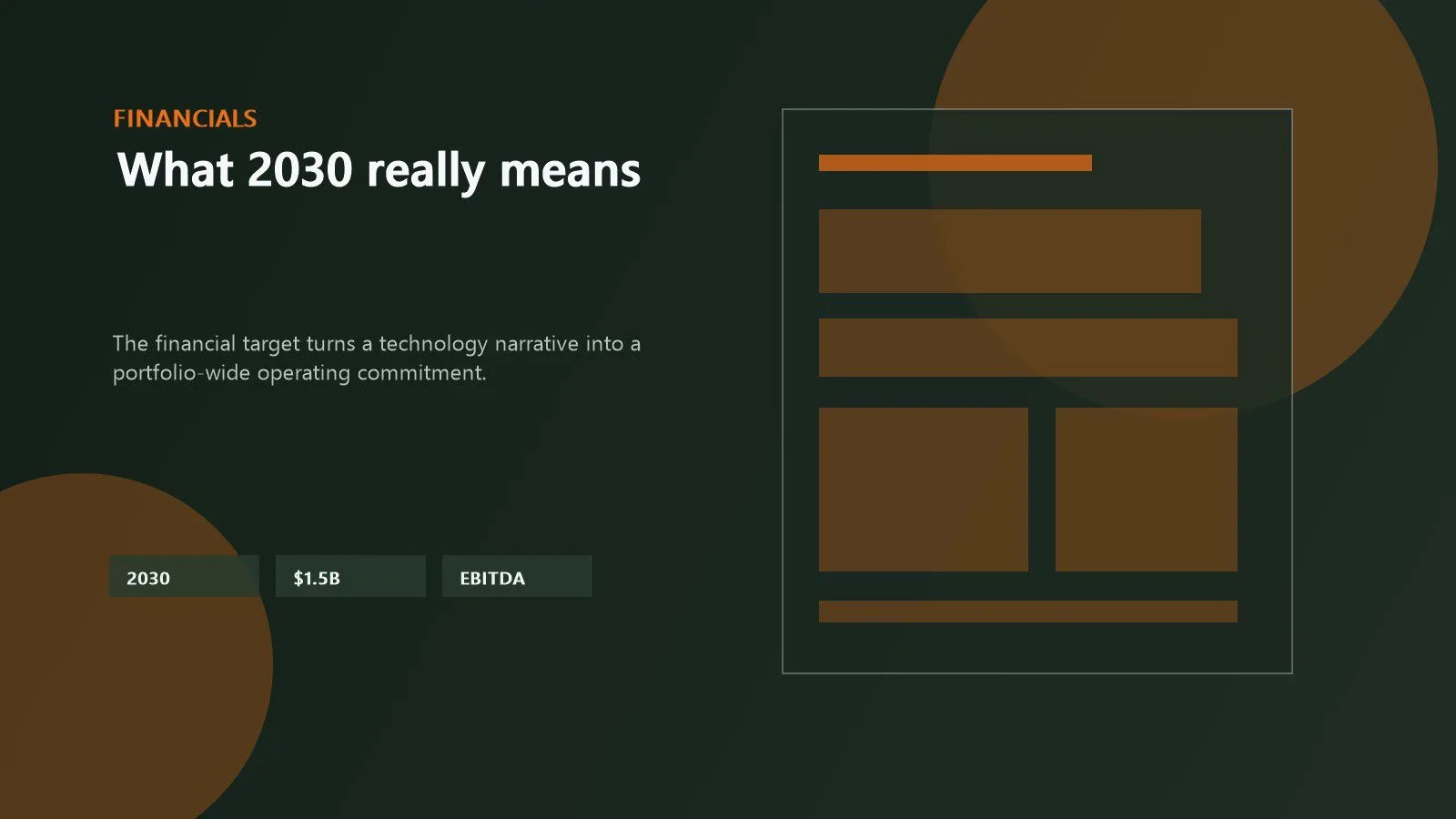The image size is (1456, 819).
Task: Click the FINANCIALS section label
Action: coord(185,118)
